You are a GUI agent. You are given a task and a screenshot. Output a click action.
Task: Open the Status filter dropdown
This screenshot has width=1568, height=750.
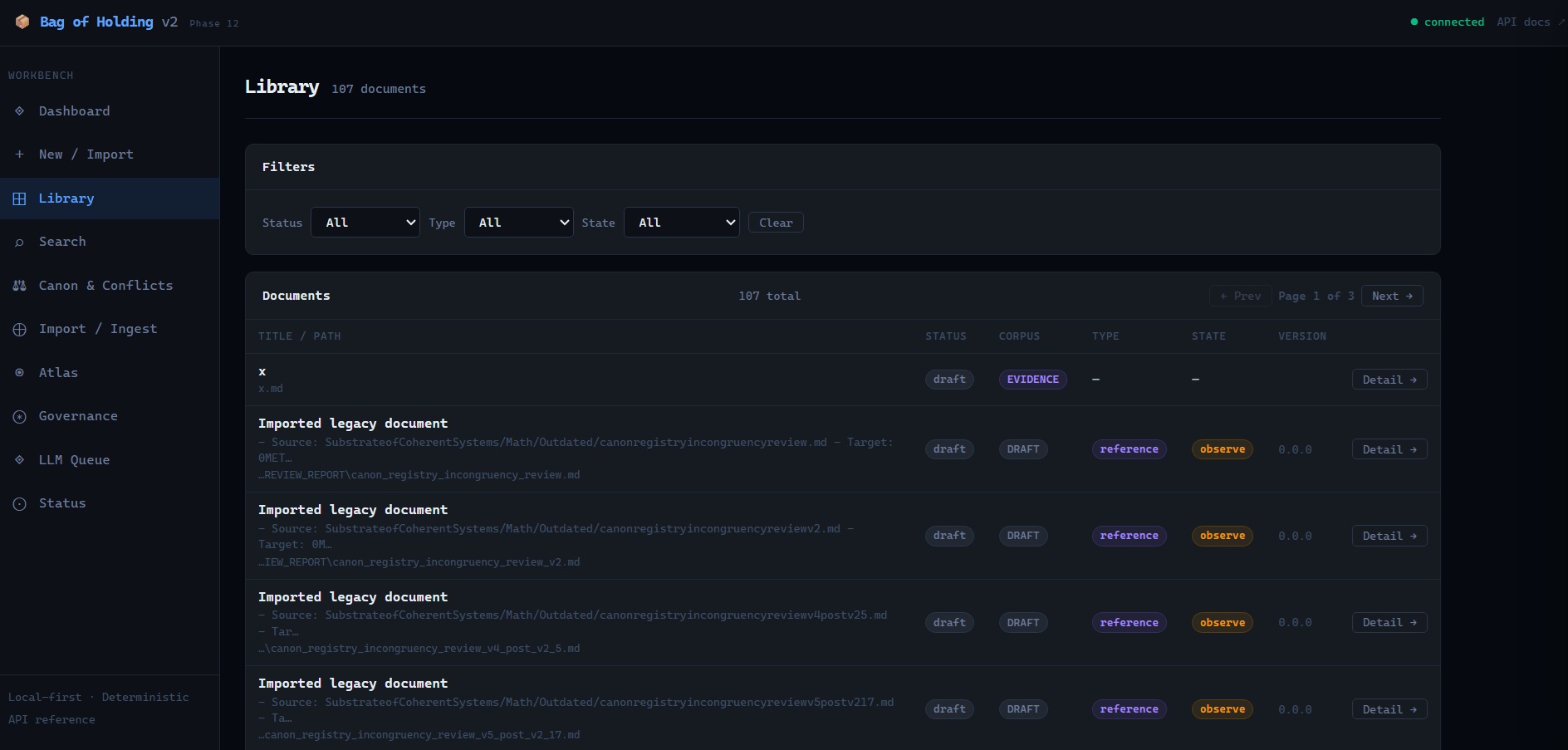365,223
